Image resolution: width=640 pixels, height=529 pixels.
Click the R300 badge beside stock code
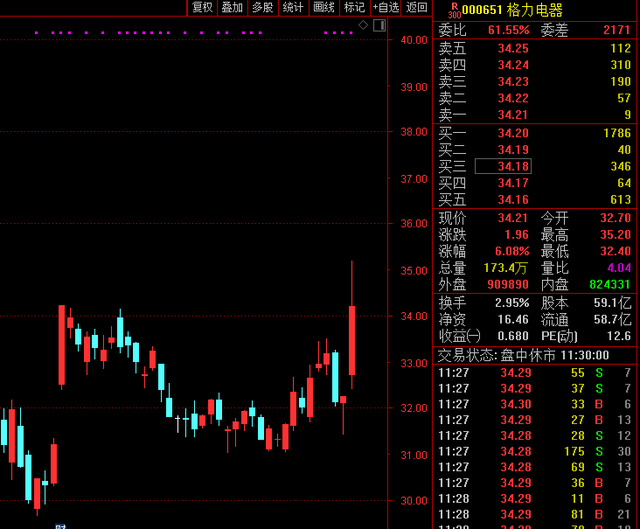click(454, 10)
